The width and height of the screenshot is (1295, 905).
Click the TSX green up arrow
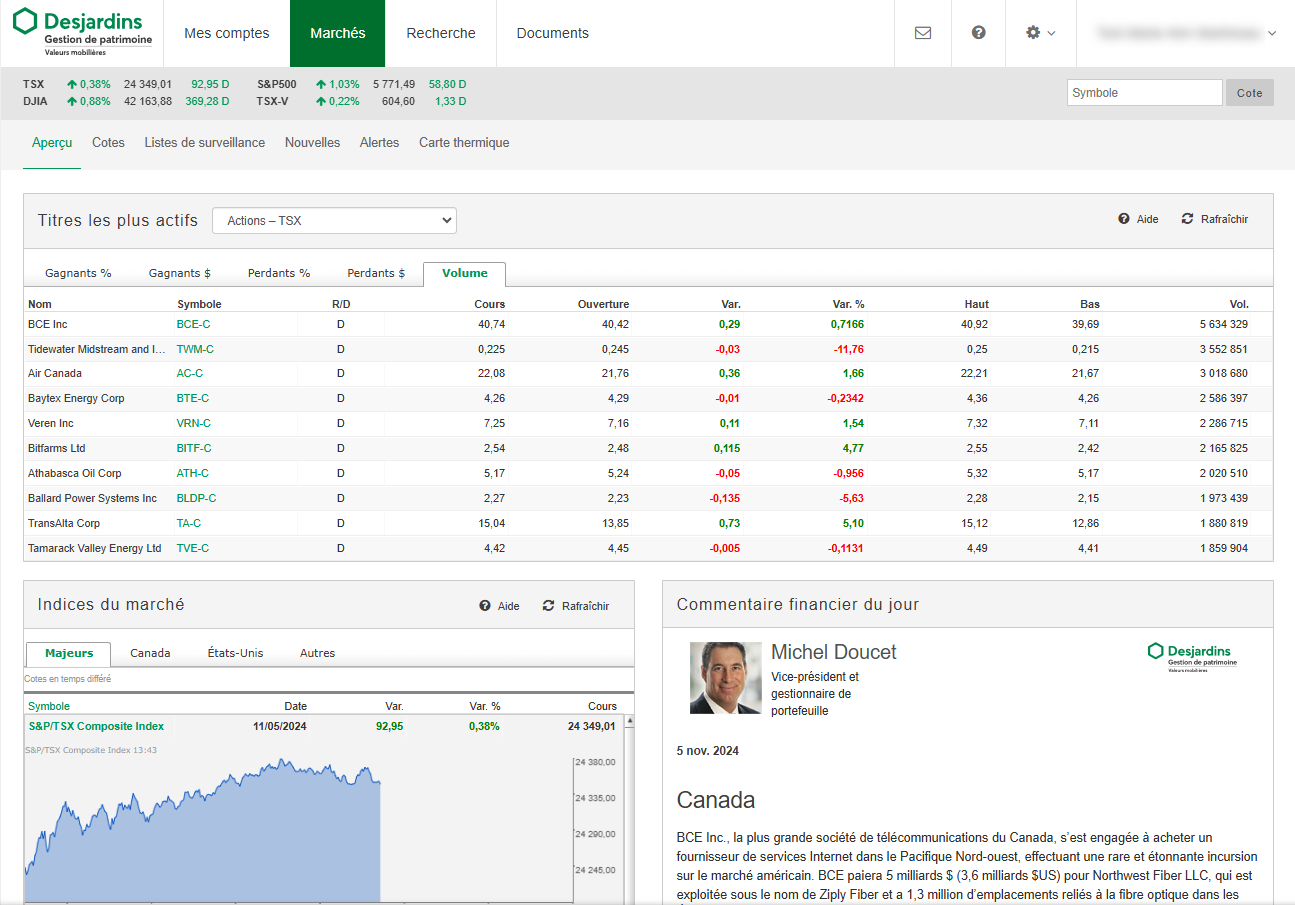click(x=72, y=84)
